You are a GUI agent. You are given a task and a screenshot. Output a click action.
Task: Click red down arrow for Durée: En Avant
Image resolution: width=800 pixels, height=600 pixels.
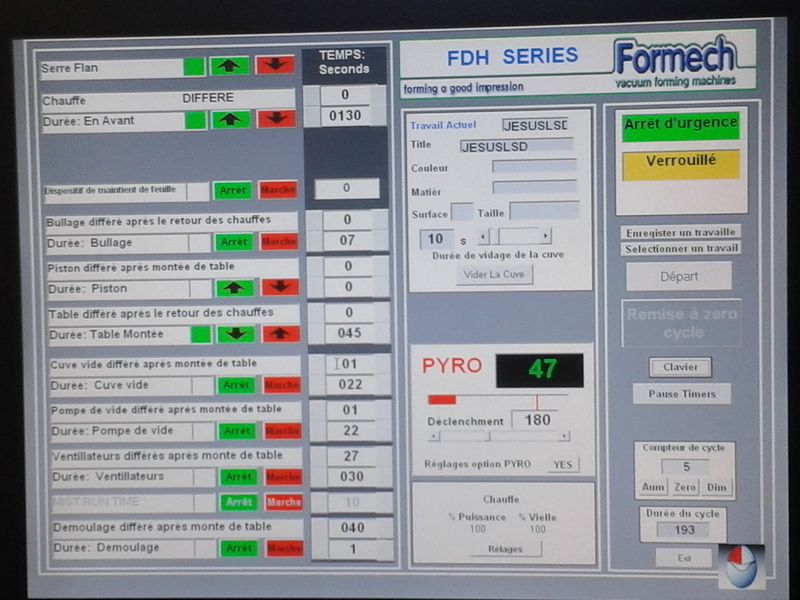[x=277, y=119]
